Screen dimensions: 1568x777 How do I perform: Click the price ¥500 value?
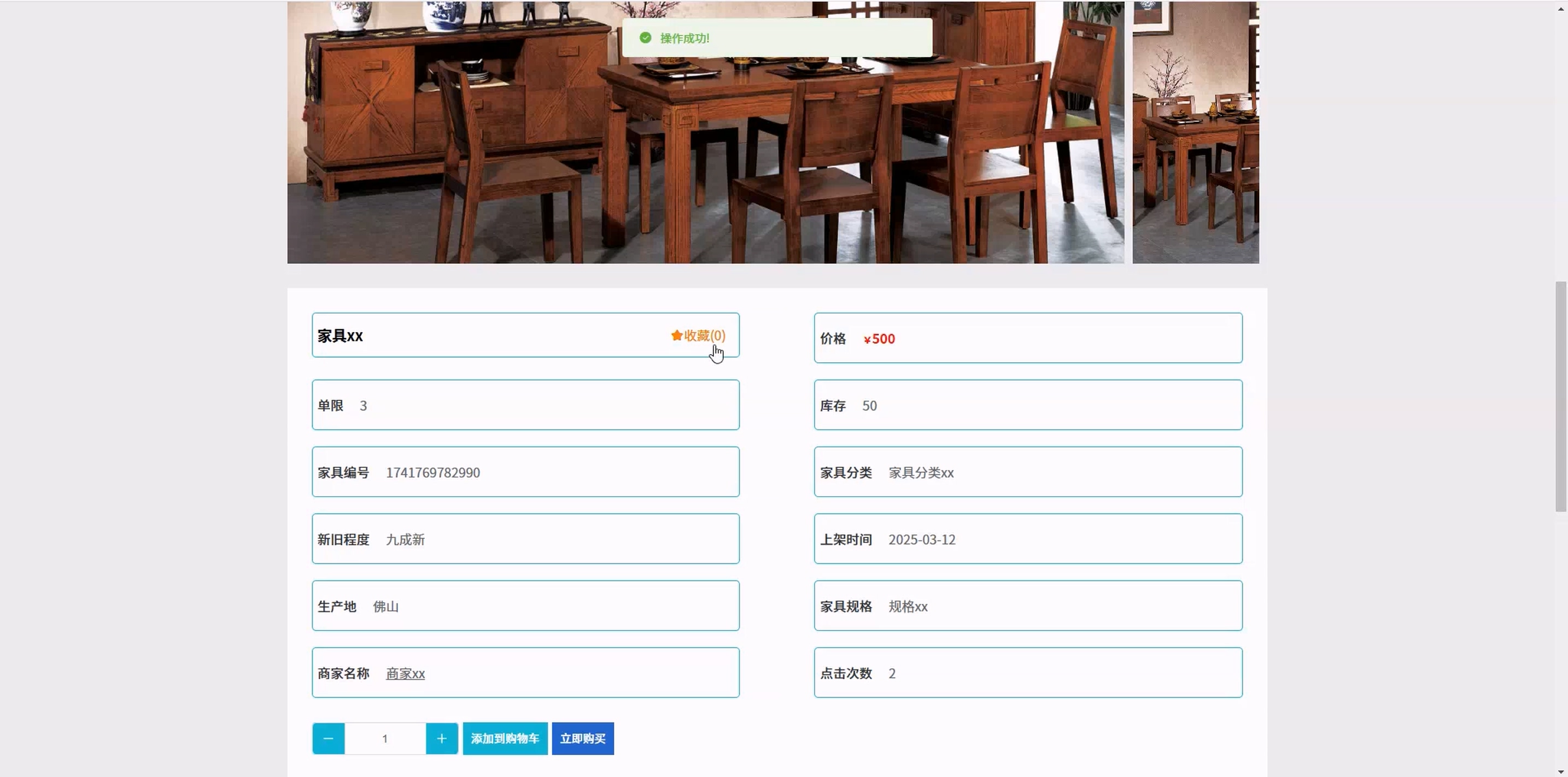coord(879,339)
